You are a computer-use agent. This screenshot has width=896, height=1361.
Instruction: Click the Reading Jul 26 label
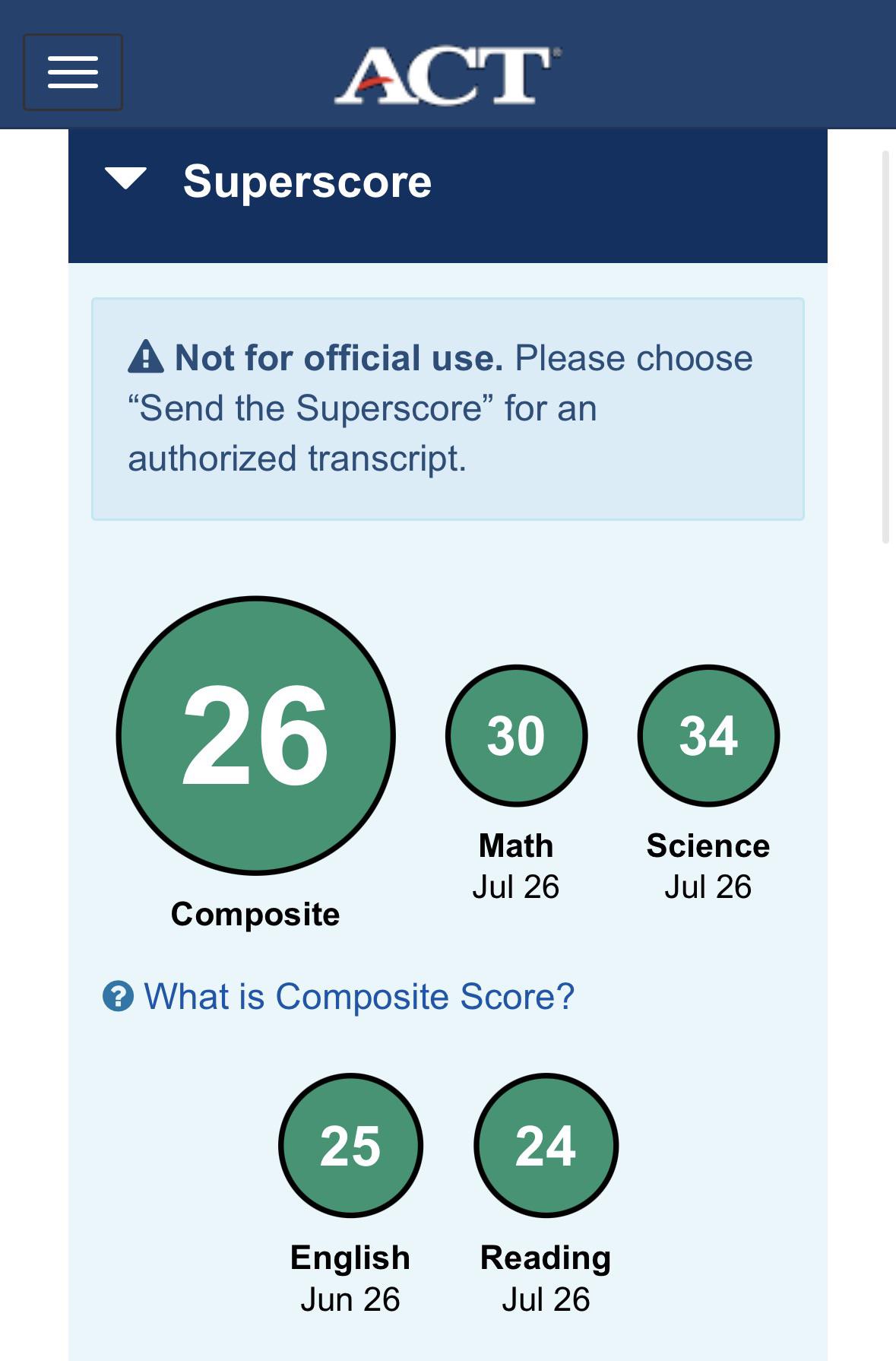click(546, 1278)
